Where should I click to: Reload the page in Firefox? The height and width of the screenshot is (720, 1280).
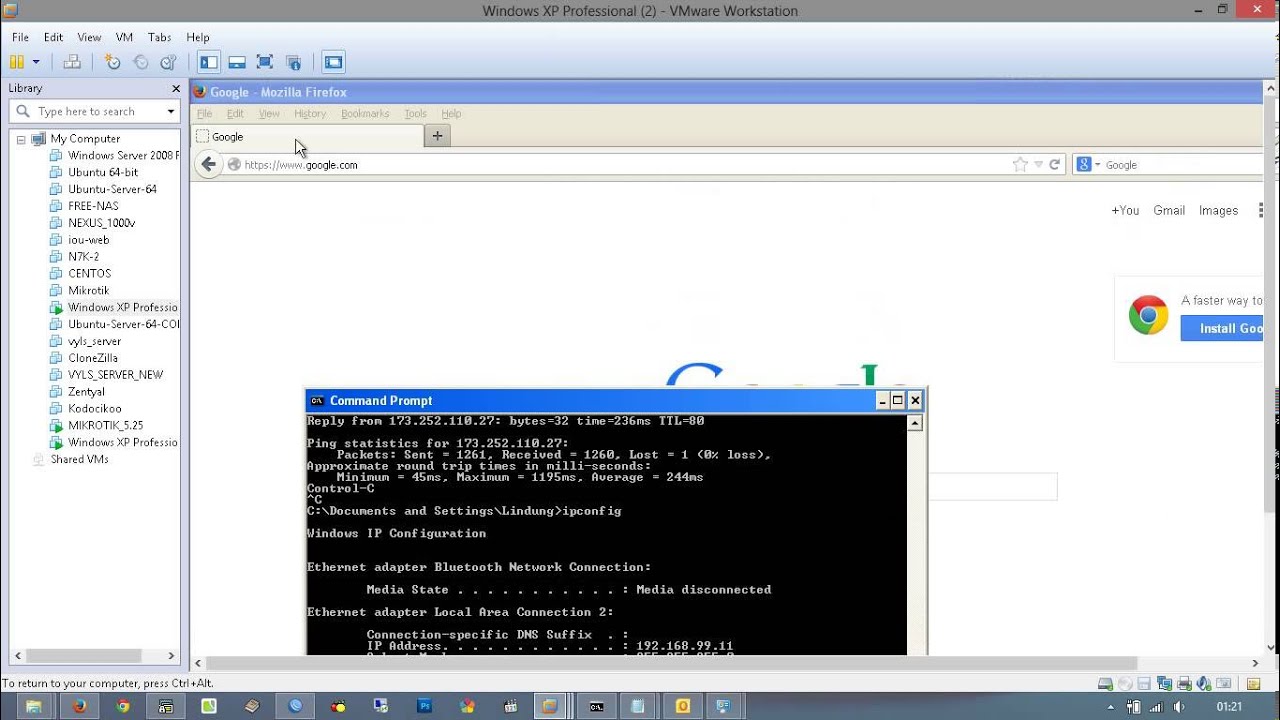(x=1054, y=165)
